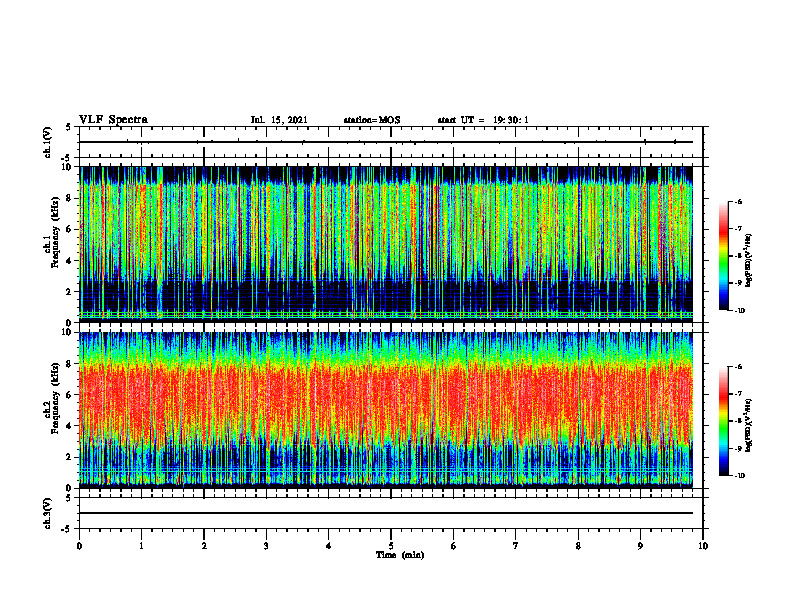This screenshot has width=792, height=612.
Task: Click the "station=MOS" header label
Action: coord(372,120)
